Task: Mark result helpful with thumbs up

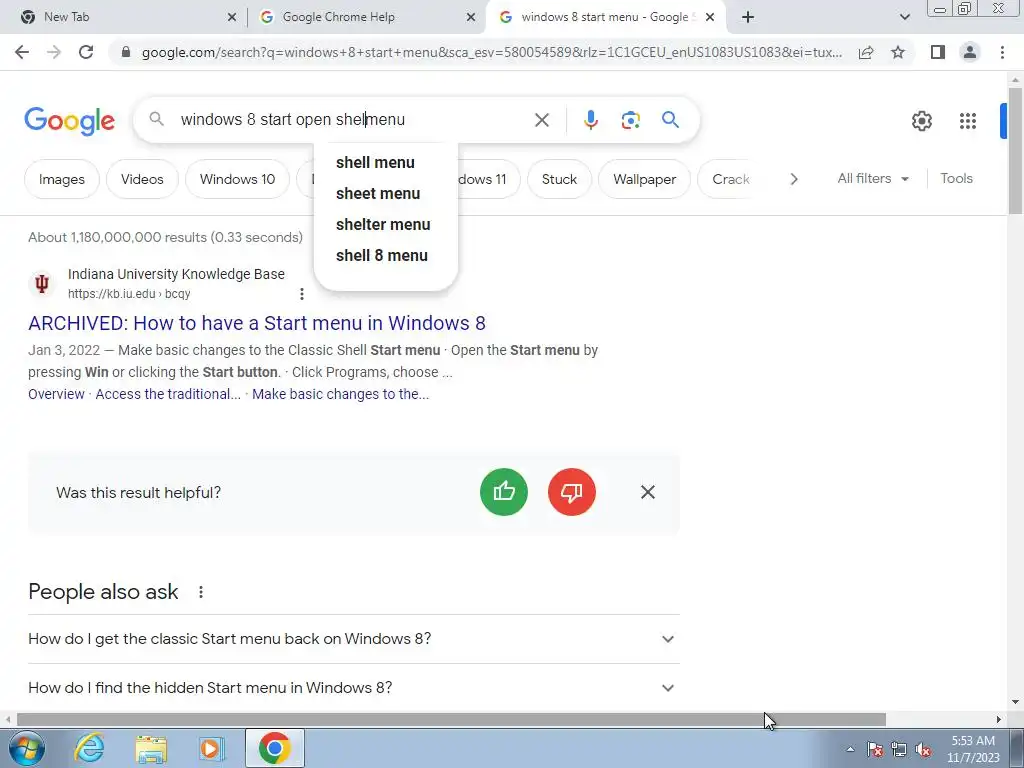Action: tap(504, 492)
